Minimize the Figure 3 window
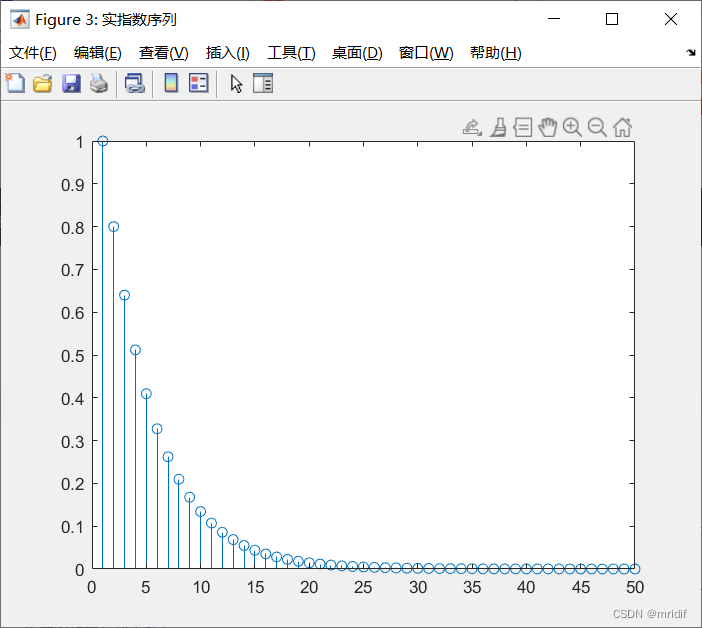Viewport: 702px width, 628px height. click(x=554, y=19)
